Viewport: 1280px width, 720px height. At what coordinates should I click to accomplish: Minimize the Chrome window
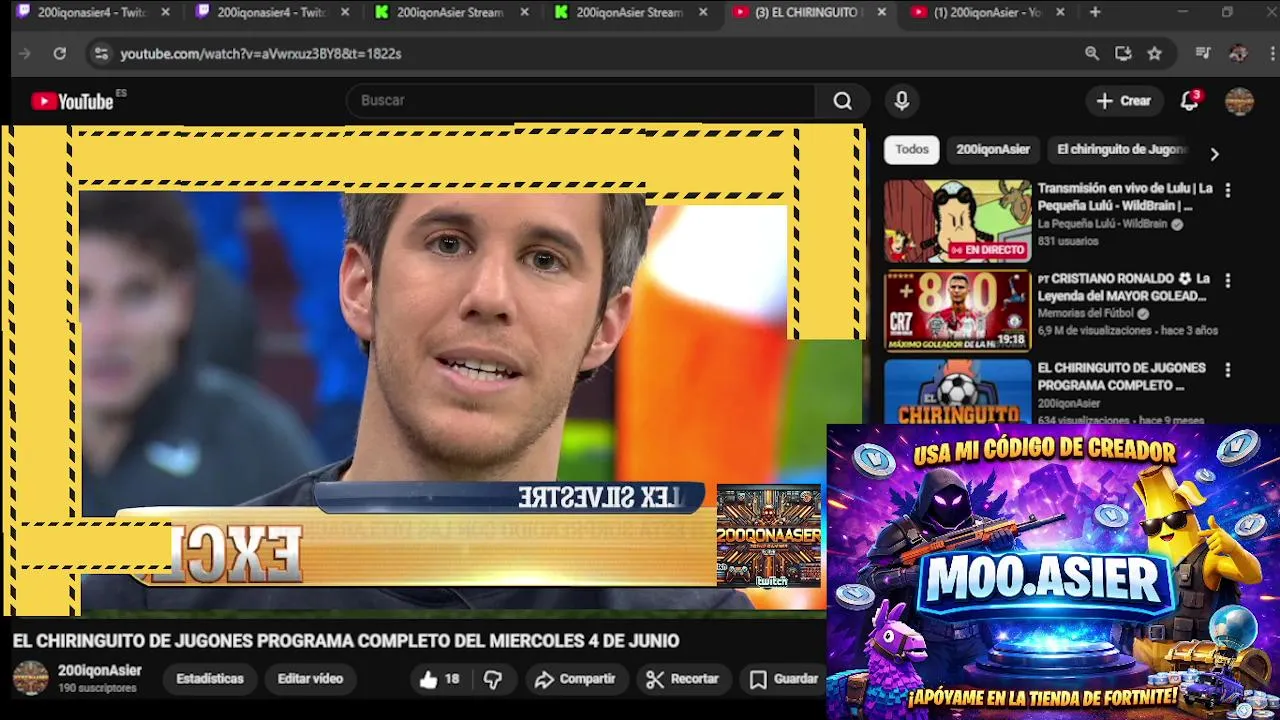click(1182, 12)
